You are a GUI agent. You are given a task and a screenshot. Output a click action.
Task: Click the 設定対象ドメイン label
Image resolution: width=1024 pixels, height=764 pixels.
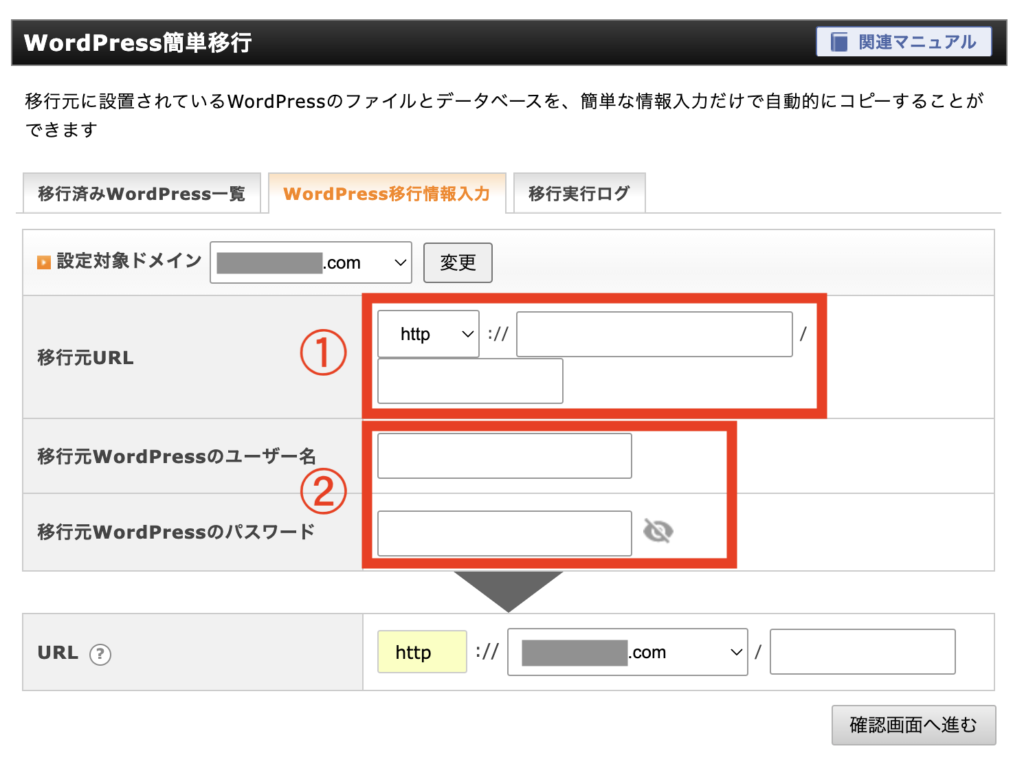coord(129,261)
